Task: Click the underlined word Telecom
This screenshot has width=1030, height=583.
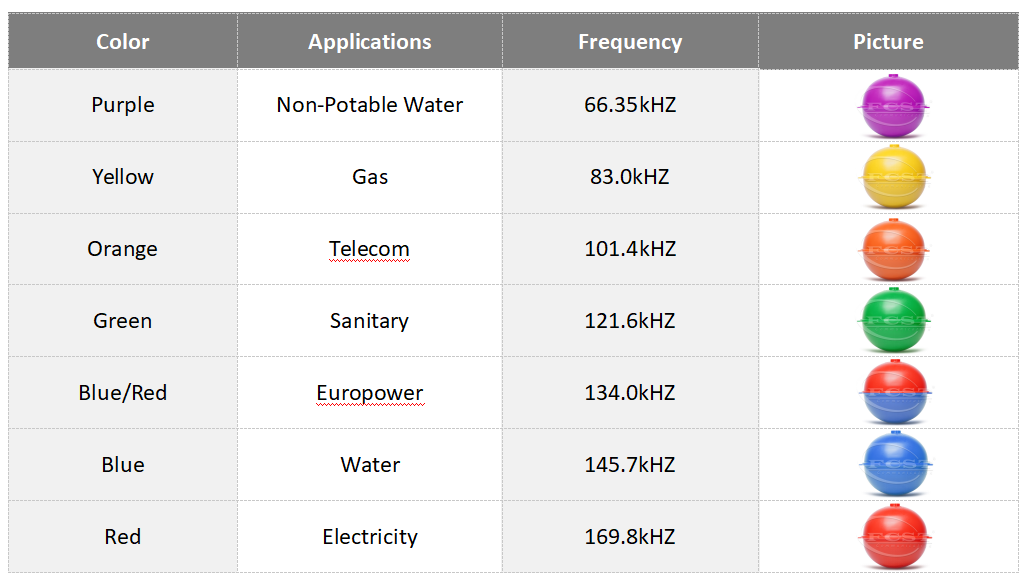Action: 369,249
